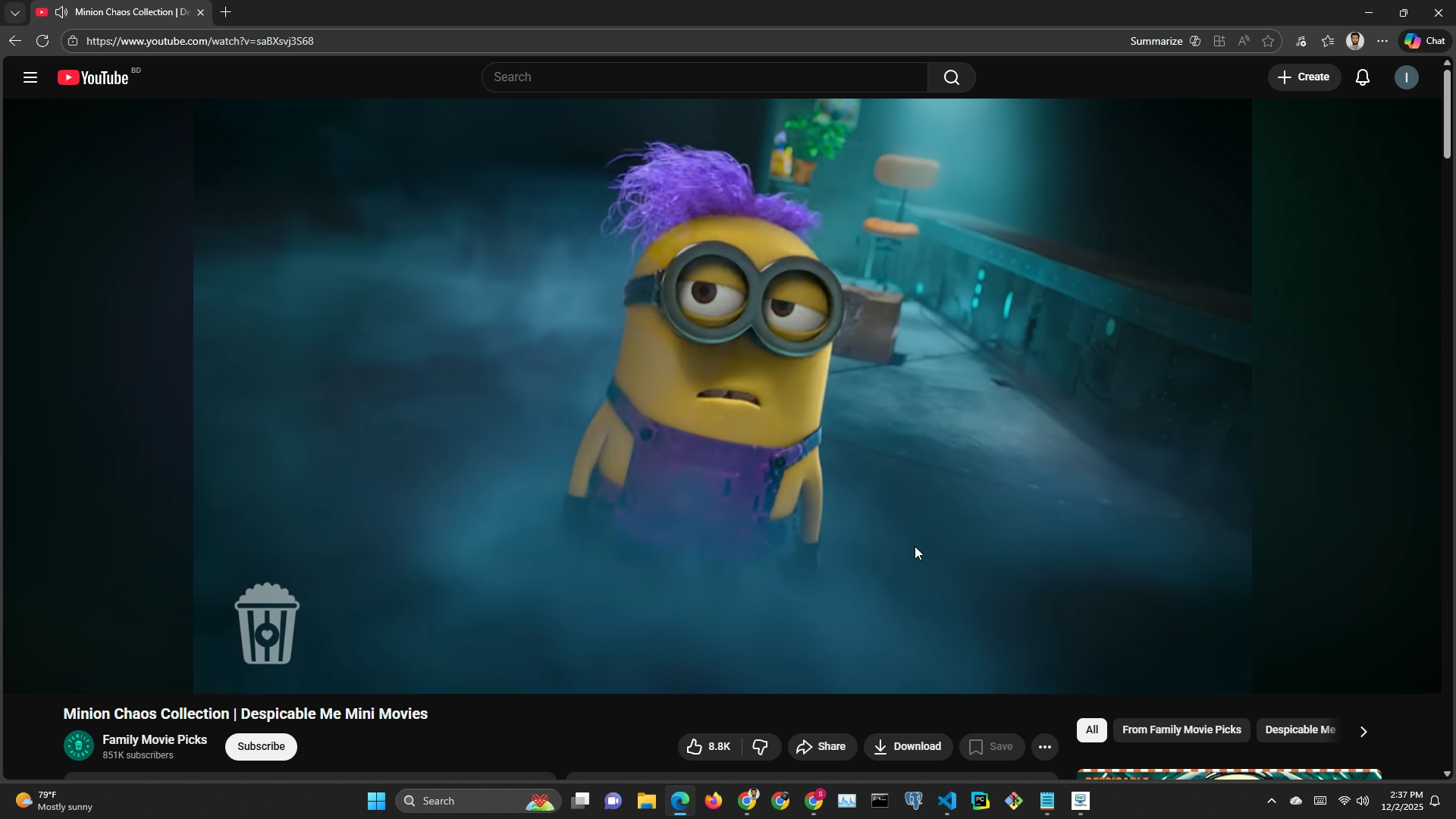The height and width of the screenshot is (819, 1456).
Task: Dislike the video with thumbs down
Action: pos(761,747)
